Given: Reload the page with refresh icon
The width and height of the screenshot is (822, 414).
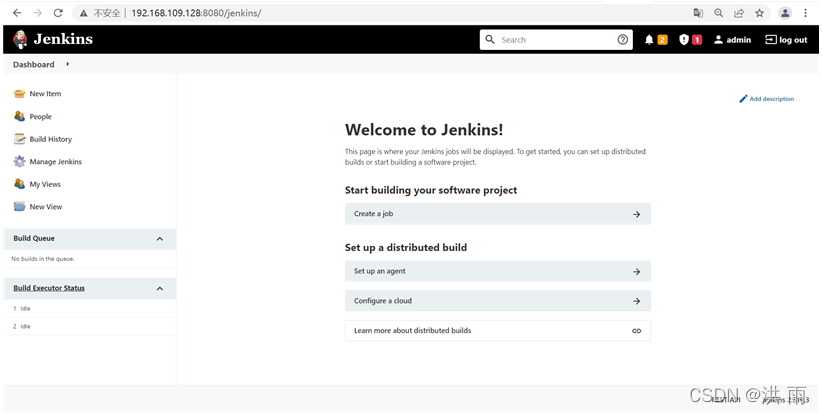Looking at the screenshot, I should pos(58,13).
